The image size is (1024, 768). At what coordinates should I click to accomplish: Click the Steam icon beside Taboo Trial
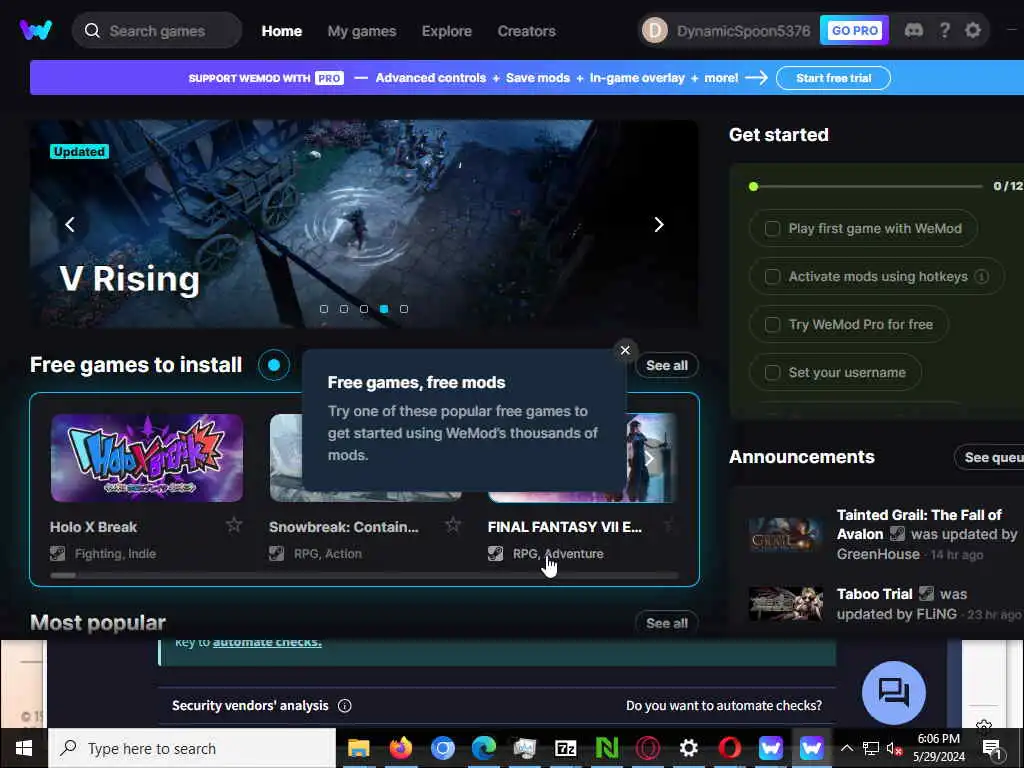(926, 593)
